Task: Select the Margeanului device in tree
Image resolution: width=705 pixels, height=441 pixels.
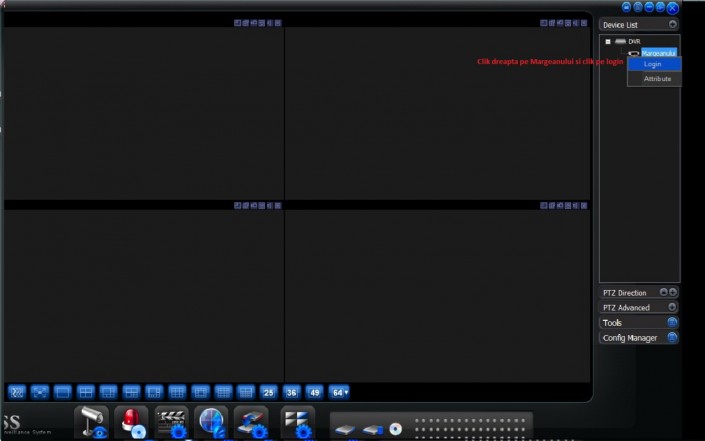Action: click(659, 52)
